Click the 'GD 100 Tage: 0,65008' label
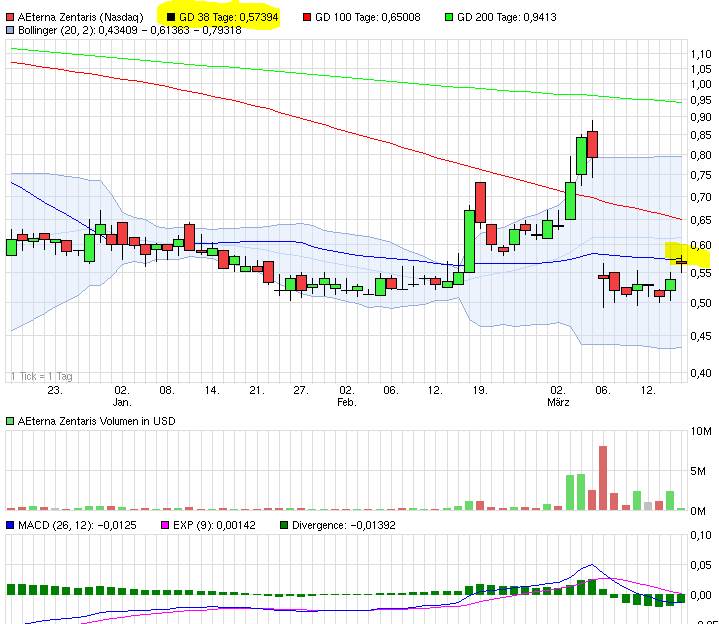This screenshot has height=624, width=719. coord(367,17)
